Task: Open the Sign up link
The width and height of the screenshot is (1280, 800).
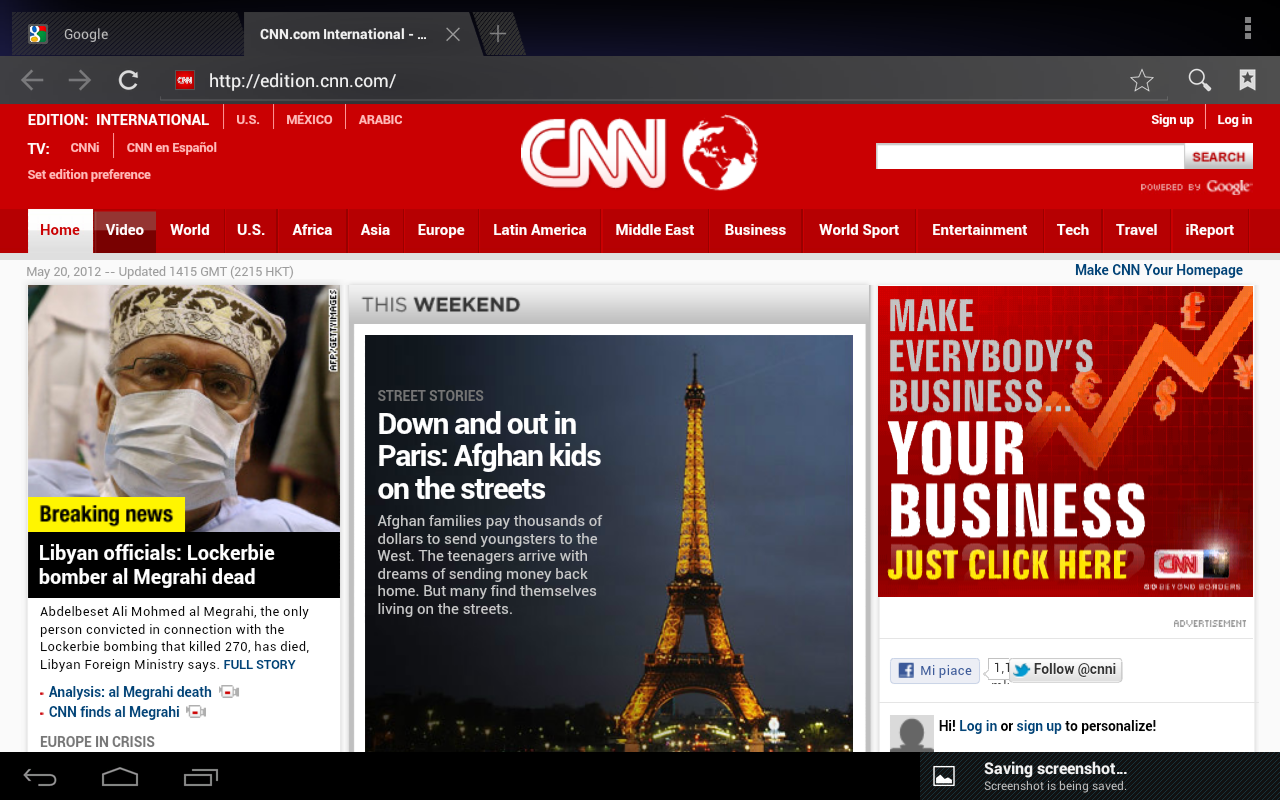Action: tap(1172, 119)
